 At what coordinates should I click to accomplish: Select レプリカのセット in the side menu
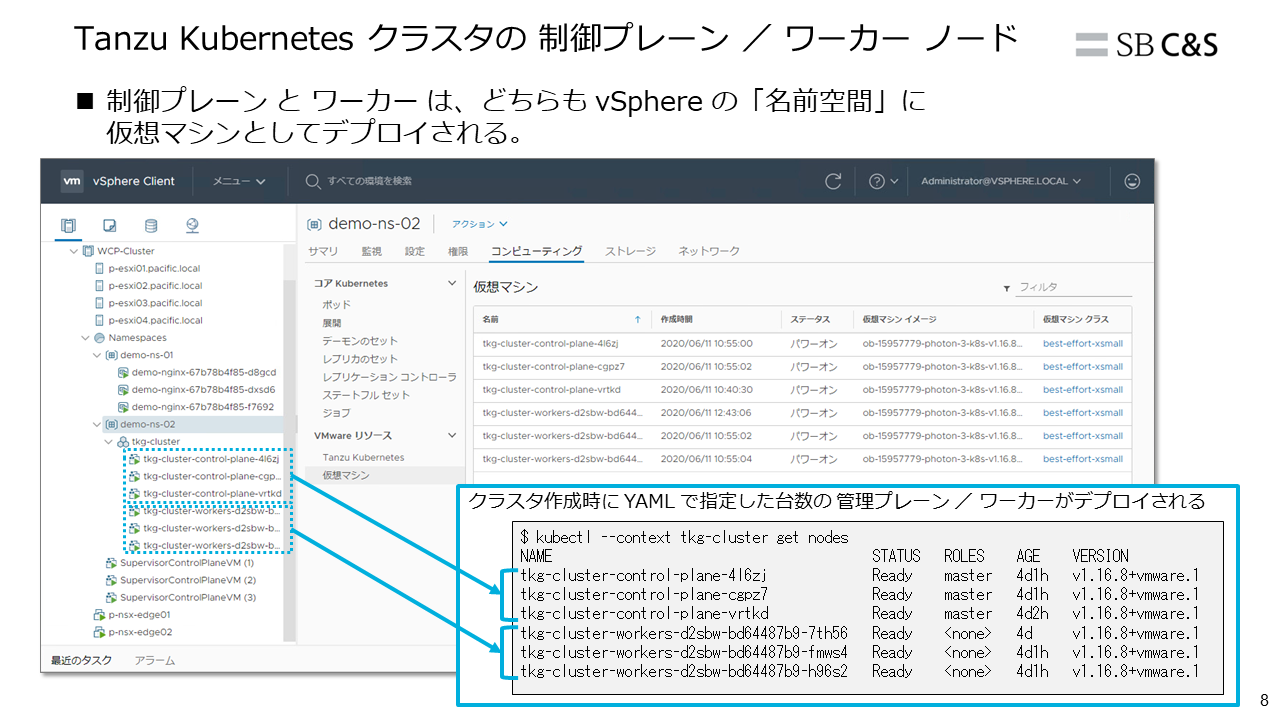point(360,359)
